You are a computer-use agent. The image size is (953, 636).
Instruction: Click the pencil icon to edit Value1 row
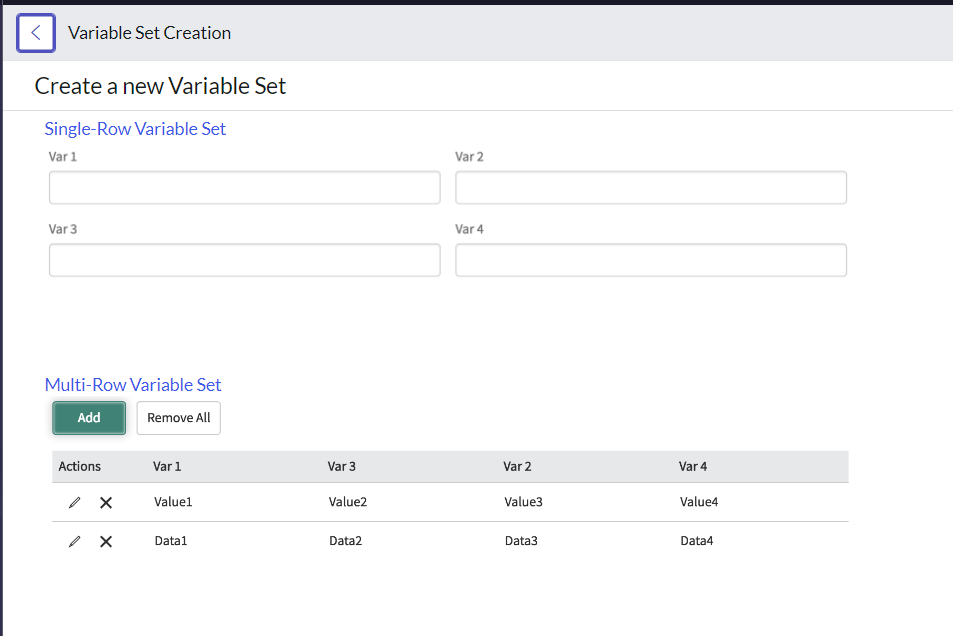[x=74, y=502]
